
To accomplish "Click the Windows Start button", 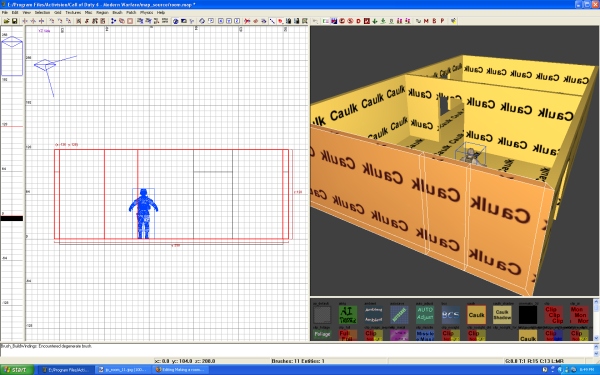I will pyautogui.click(x=17, y=370).
